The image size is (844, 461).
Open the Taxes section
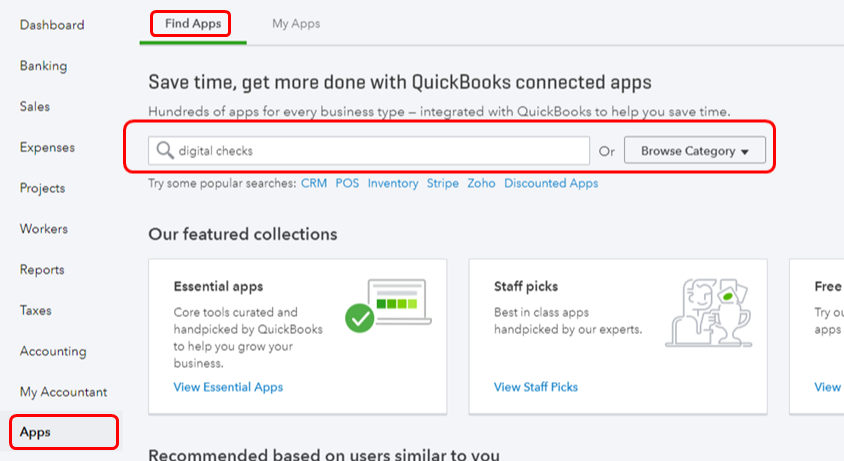[36, 311]
